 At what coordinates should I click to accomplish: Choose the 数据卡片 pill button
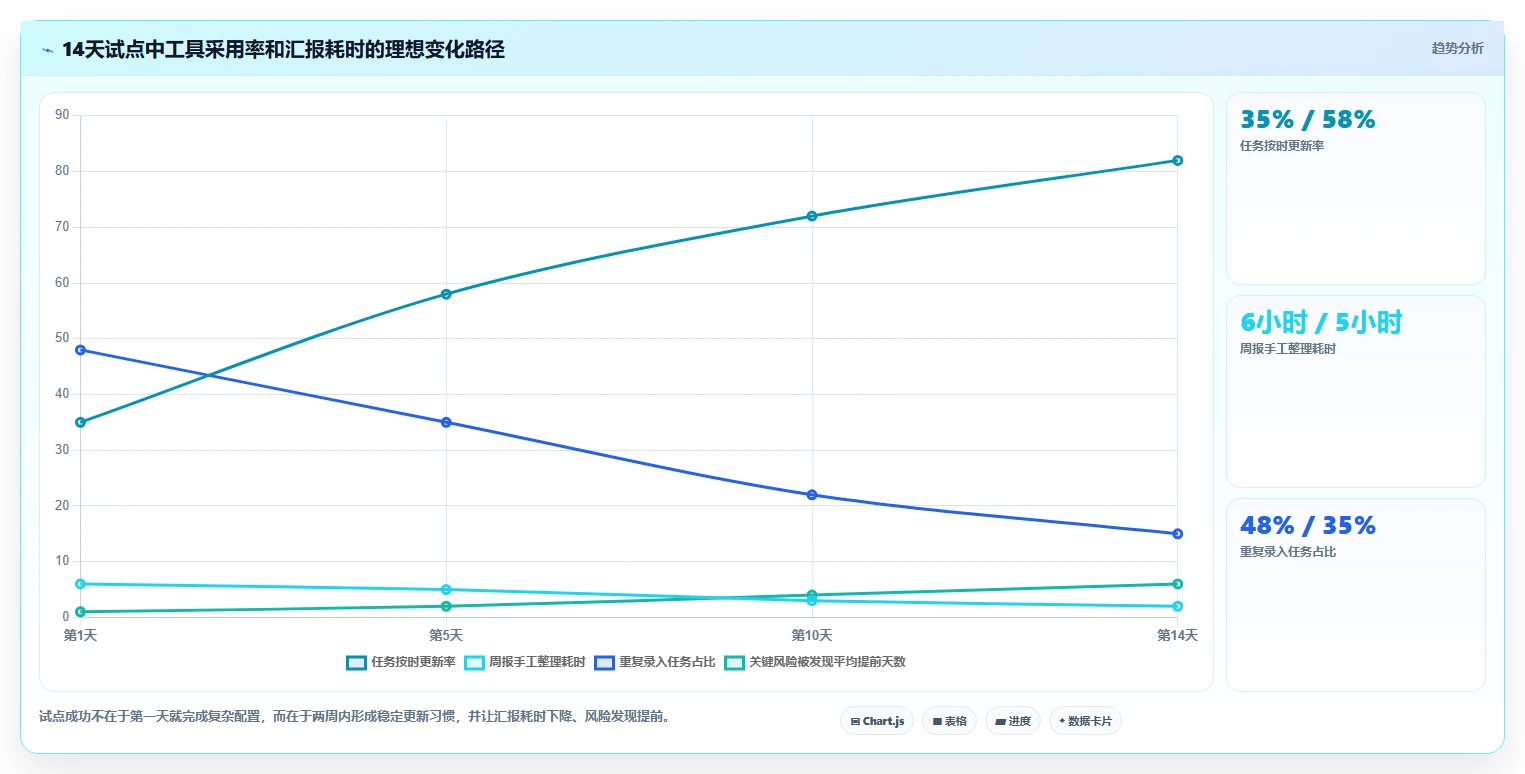point(1085,721)
